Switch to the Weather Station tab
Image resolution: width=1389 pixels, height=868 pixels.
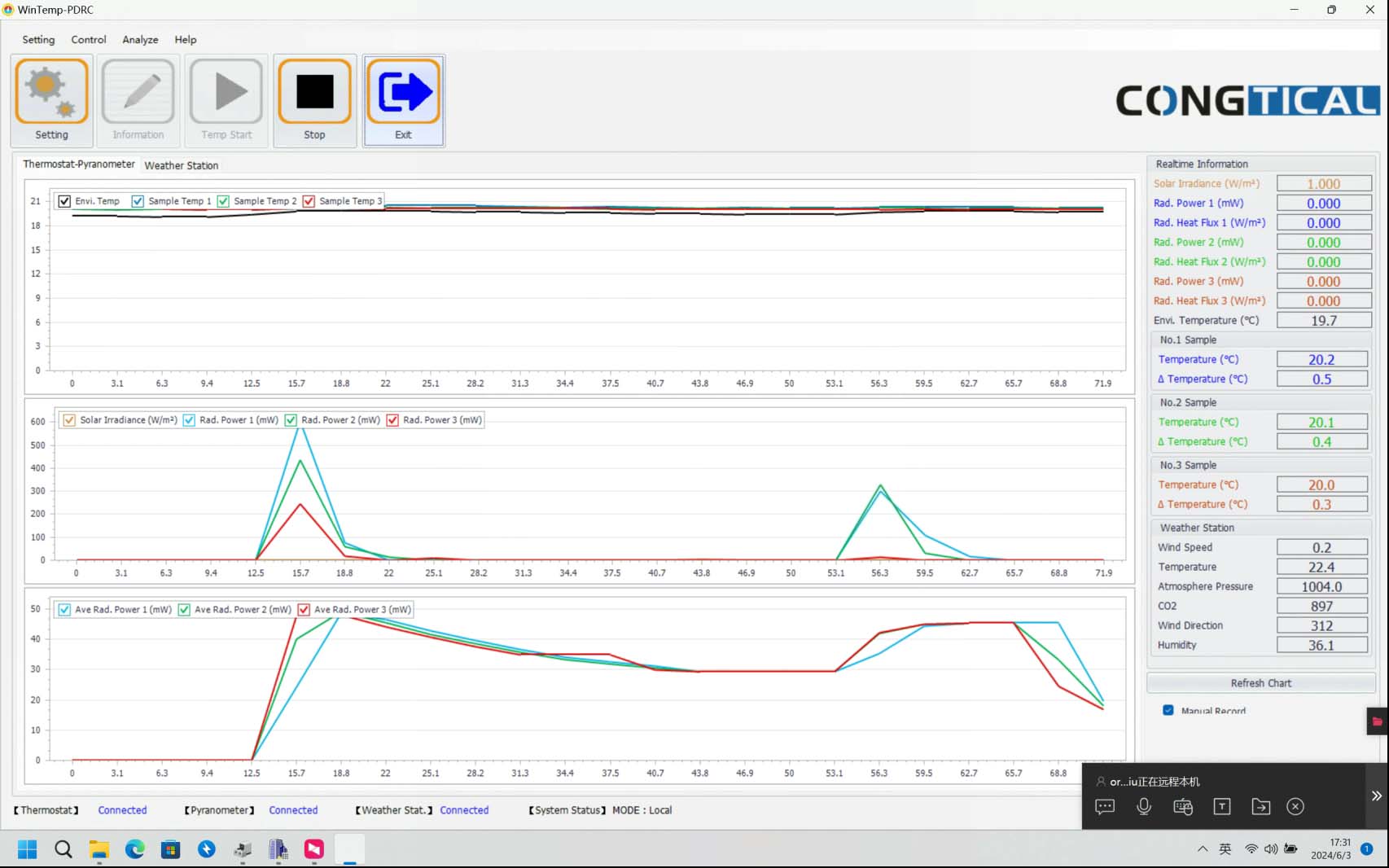pyautogui.click(x=182, y=165)
